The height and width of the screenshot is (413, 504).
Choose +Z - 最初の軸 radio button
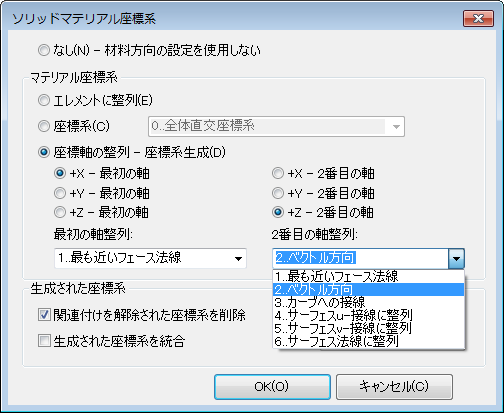(60, 212)
